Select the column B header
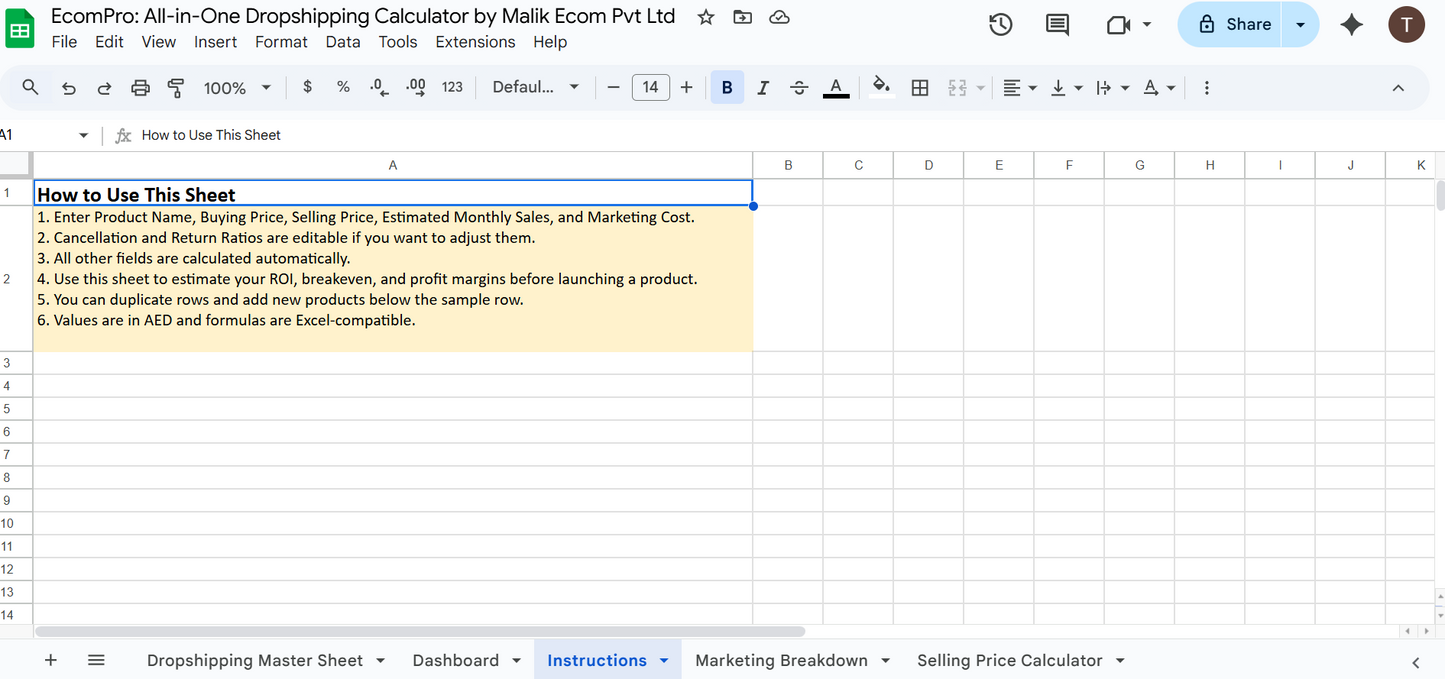This screenshot has height=679, width=1445. pos(788,165)
